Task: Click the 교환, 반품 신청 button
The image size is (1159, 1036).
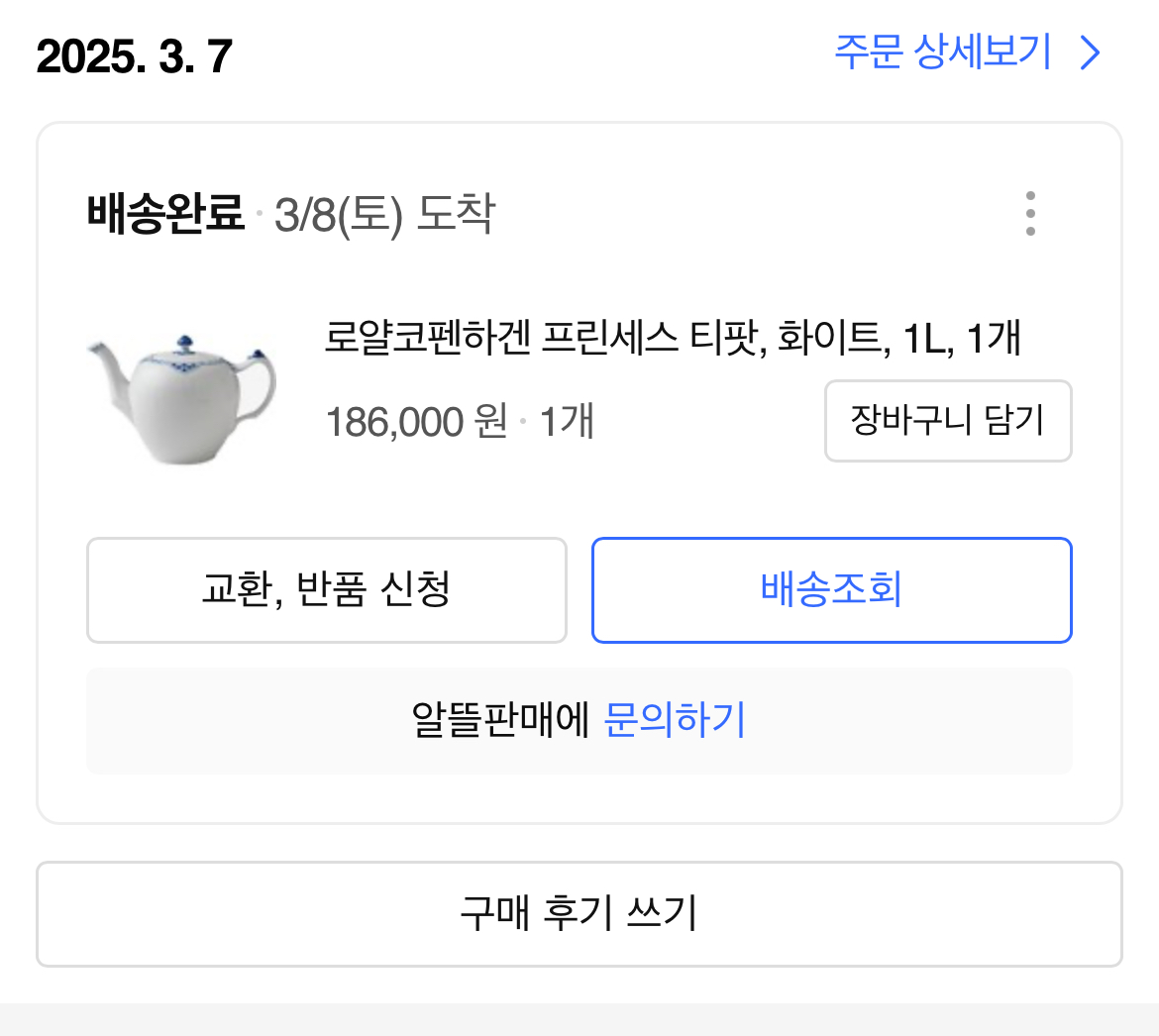Action: (x=326, y=590)
